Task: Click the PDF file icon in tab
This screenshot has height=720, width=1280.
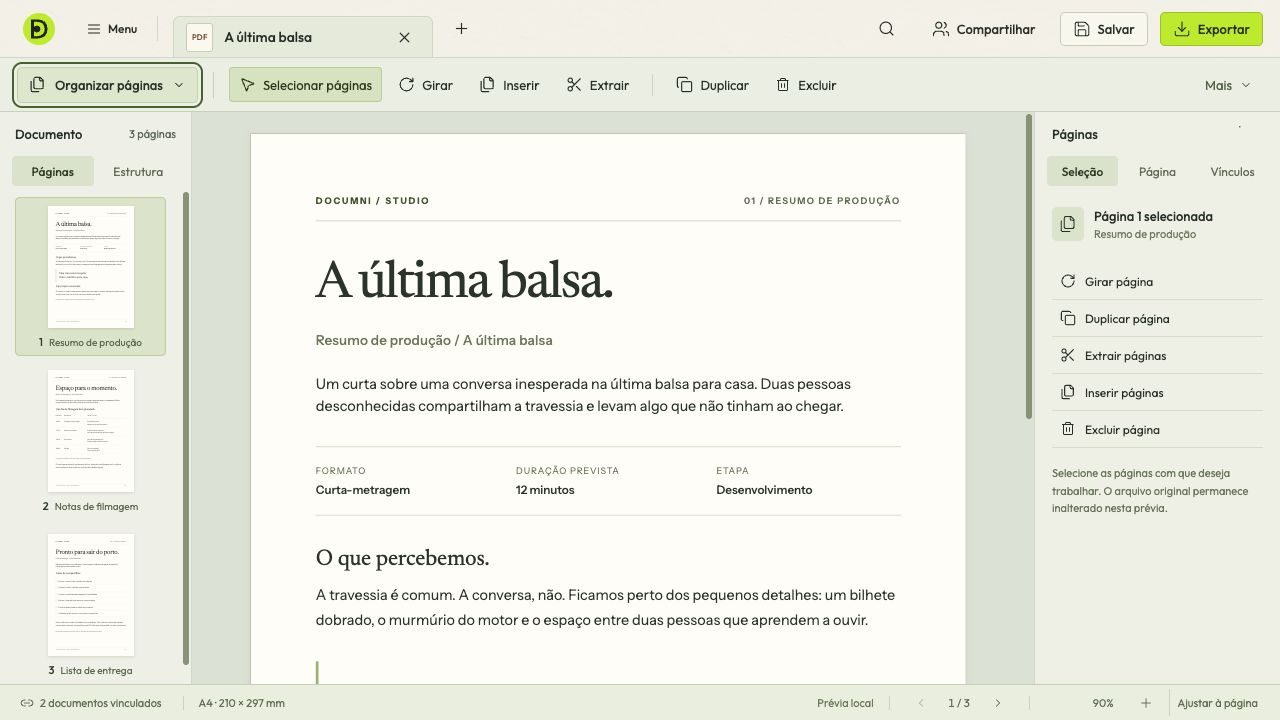Action: click(199, 37)
